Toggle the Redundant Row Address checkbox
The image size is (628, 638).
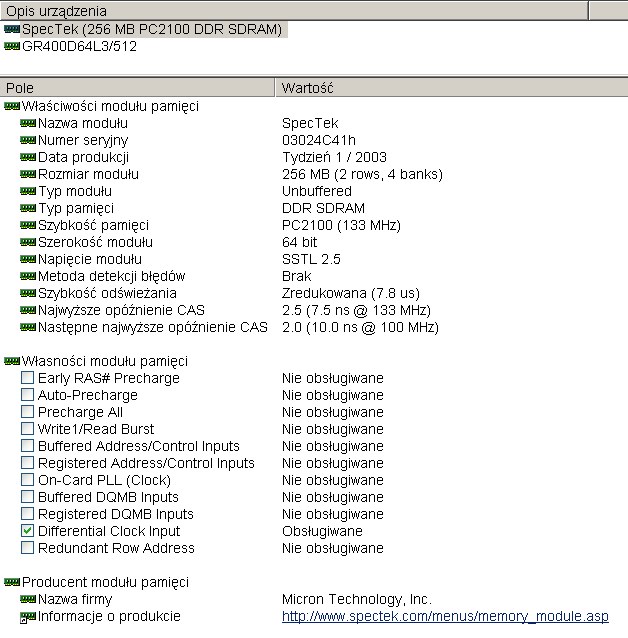click(27, 548)
